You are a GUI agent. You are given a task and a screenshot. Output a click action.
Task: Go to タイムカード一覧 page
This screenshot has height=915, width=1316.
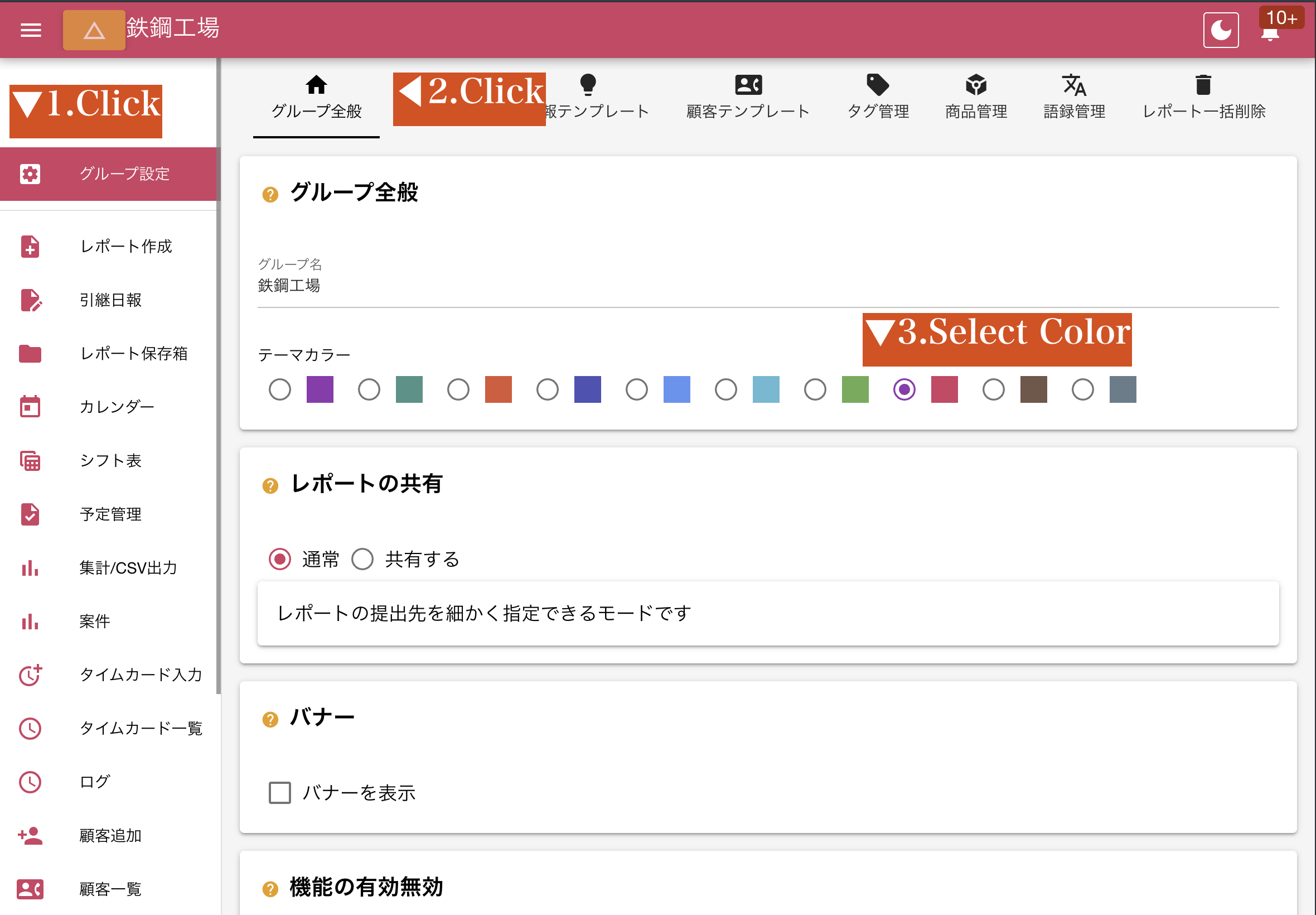point(141,728)
